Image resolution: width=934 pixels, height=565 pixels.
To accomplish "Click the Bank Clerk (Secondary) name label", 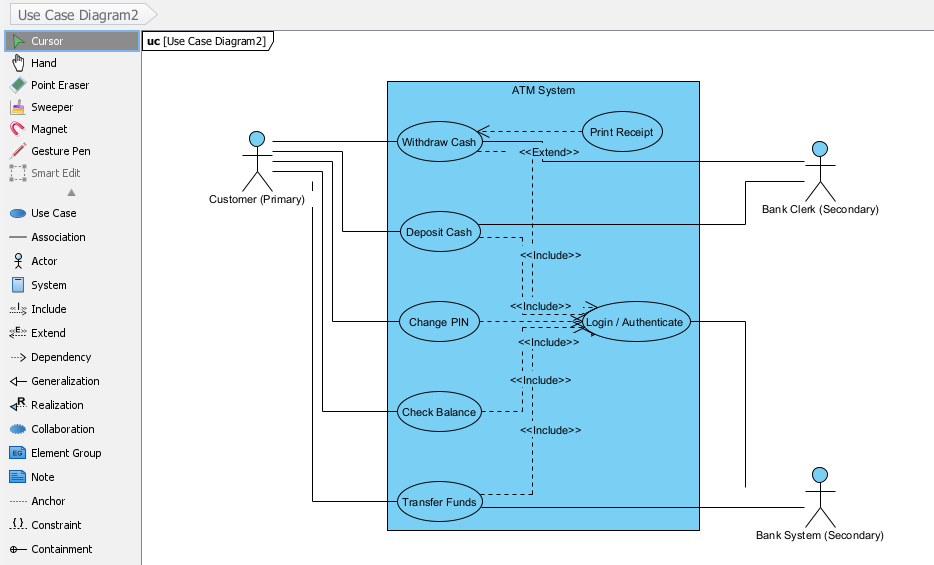I will [x=820, y=210].
